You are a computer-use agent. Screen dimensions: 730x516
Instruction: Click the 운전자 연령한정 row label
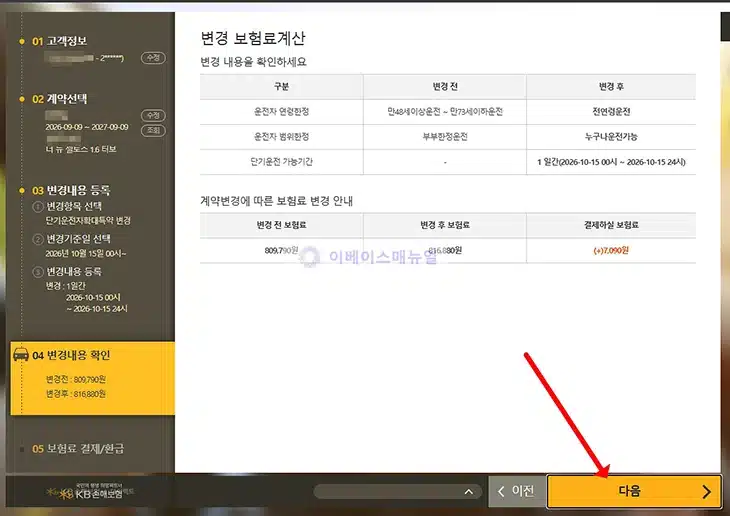click(x=281, y=112)
